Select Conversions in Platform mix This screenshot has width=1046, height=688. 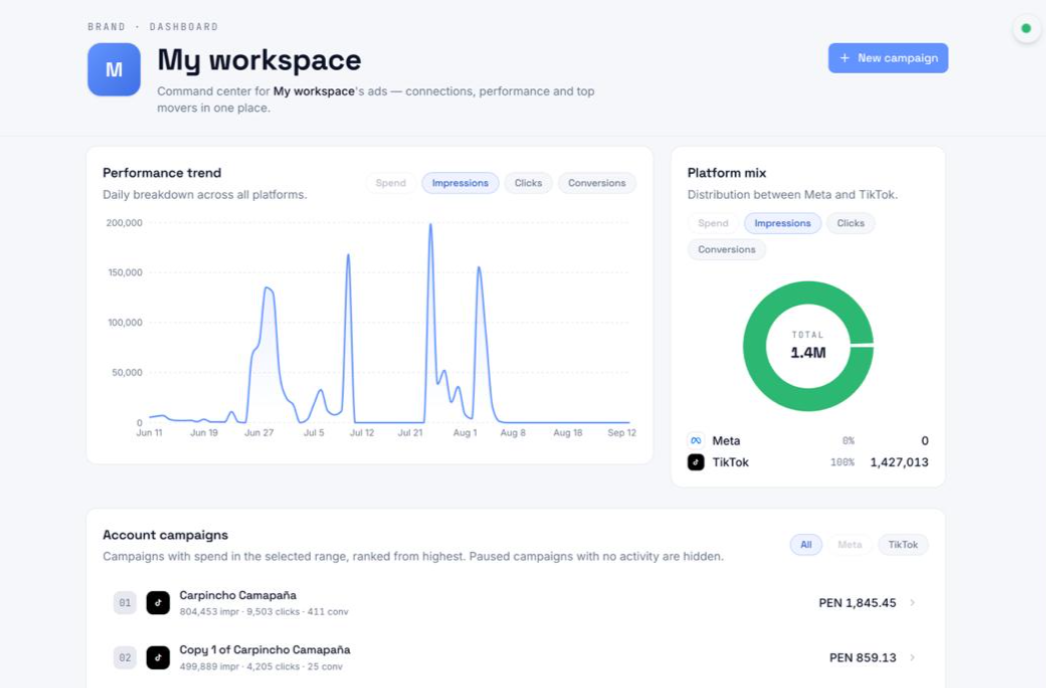726,250
